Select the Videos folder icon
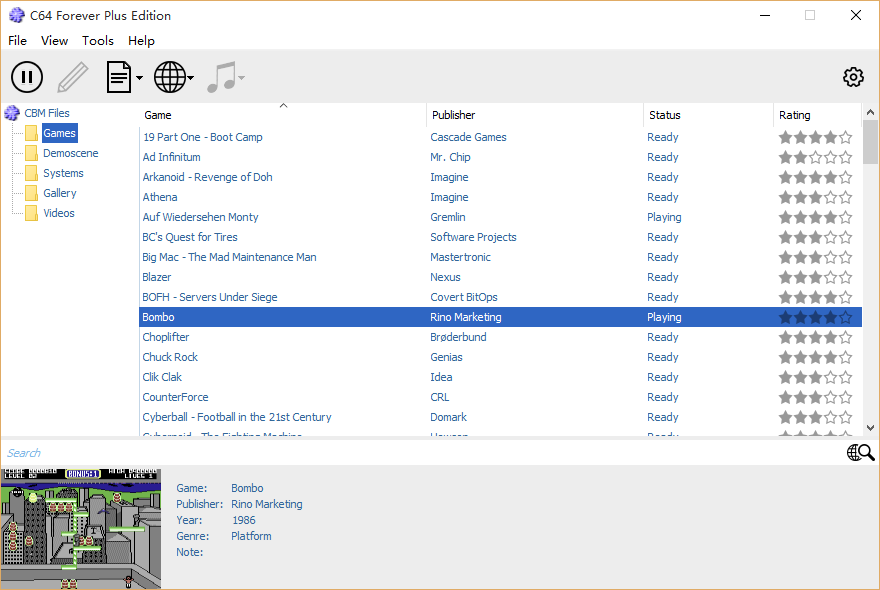The image size is (880, 590). [x=31, y=213]
